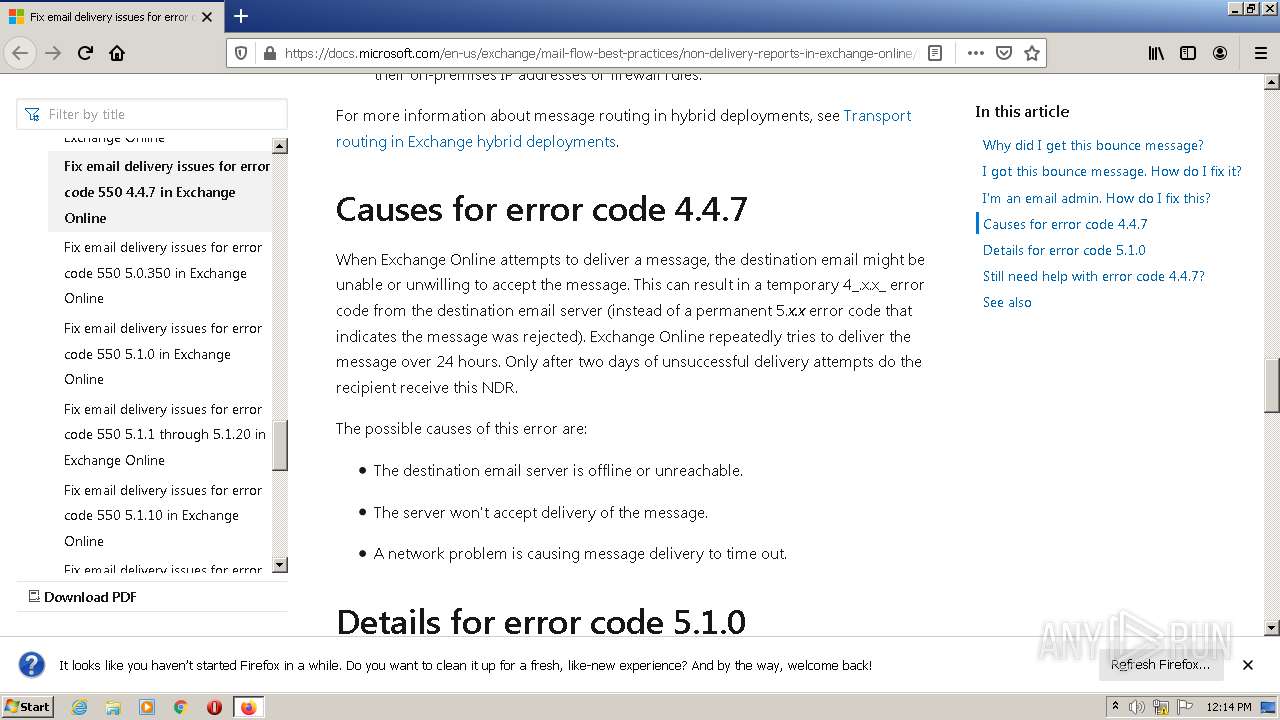Open the Firefox hamburger menu
Screen dimensions: 1280x720
pos(1260,53)
